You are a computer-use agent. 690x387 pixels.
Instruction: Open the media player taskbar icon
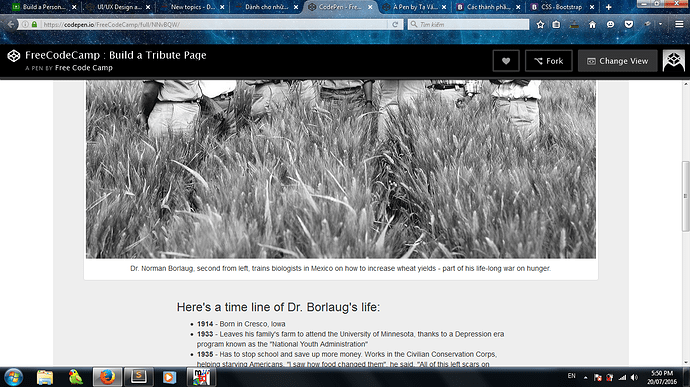[169, 377]
